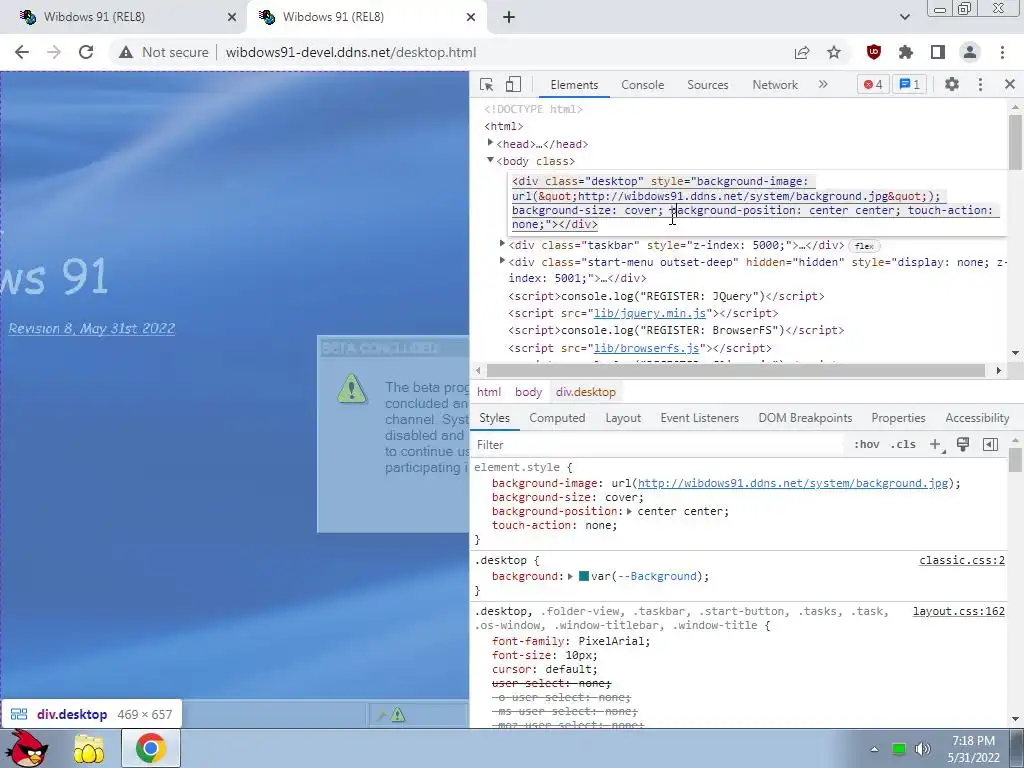Screen dimensions: 1024x768
Task: Click the styles Filter input field
Action: [658, 445]
